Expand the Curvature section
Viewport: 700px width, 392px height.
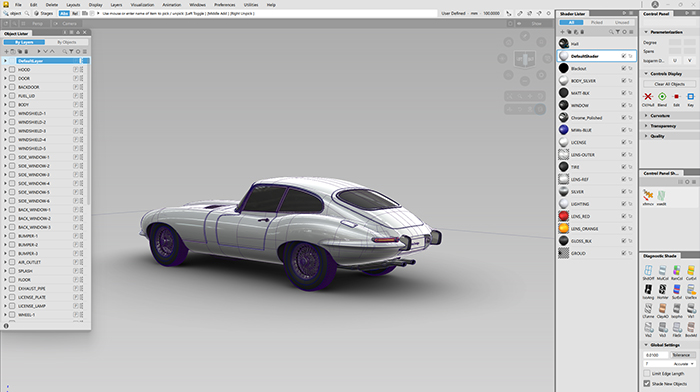(x=646, y=116)
